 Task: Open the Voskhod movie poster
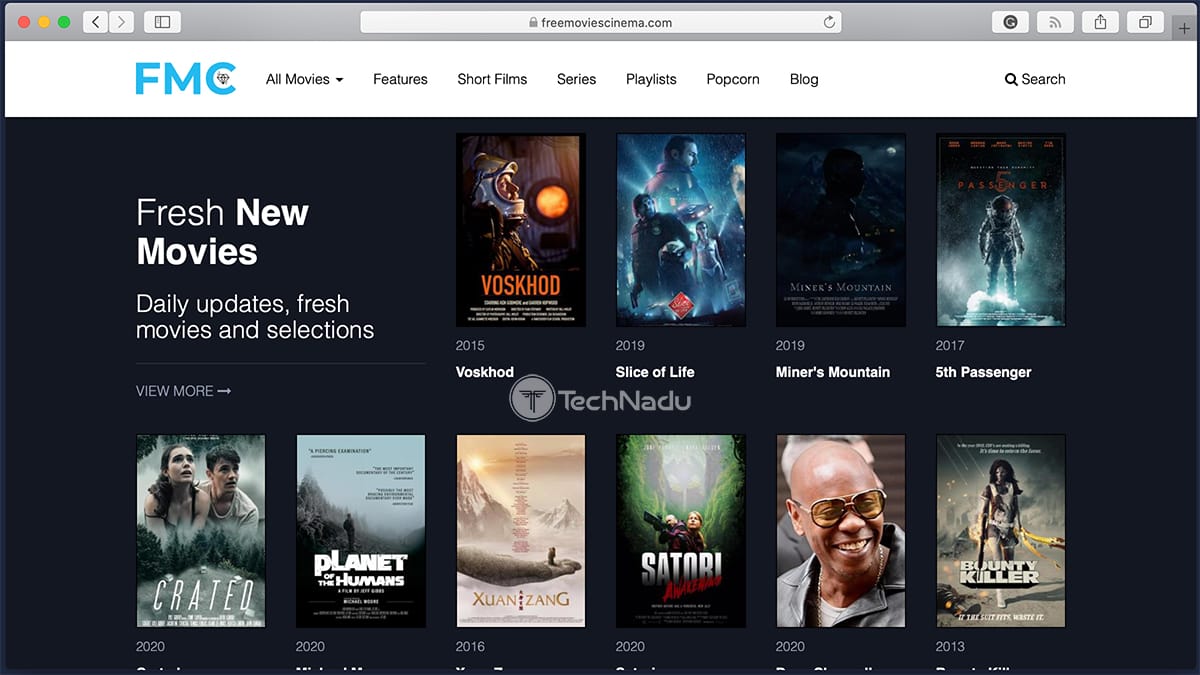(x=521, y=230)
